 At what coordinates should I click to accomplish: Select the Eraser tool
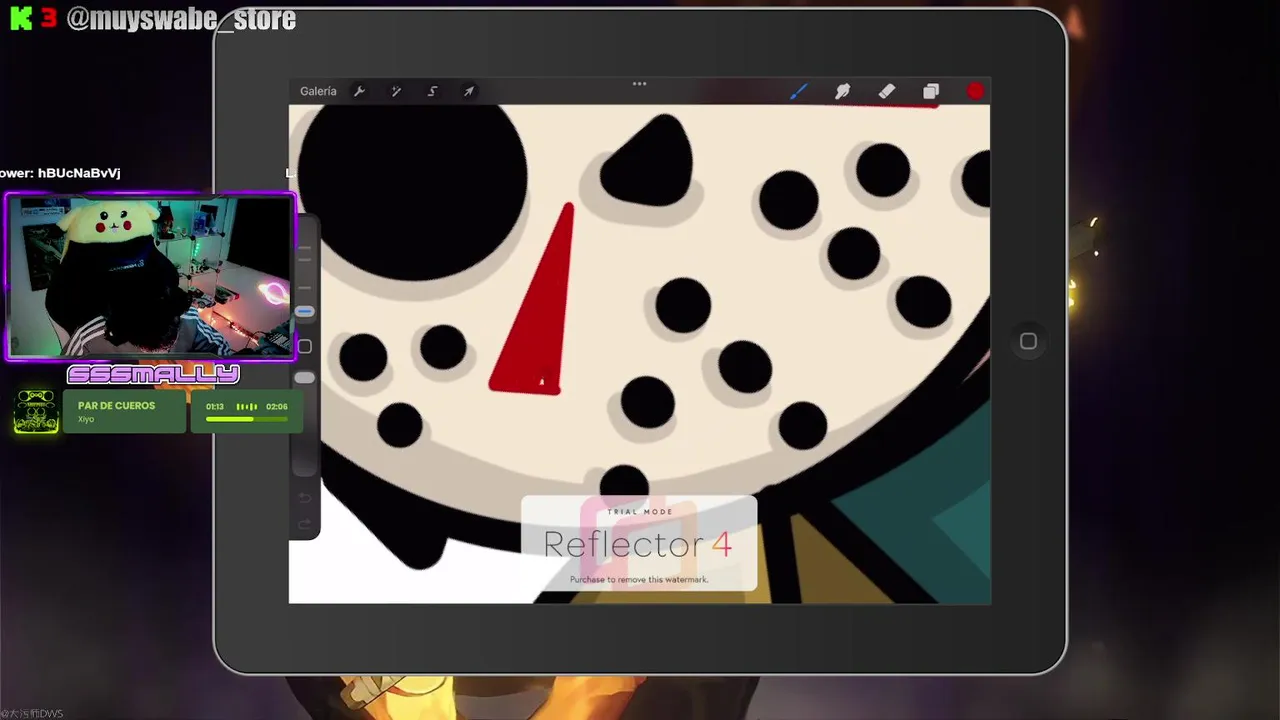(887, 91)
